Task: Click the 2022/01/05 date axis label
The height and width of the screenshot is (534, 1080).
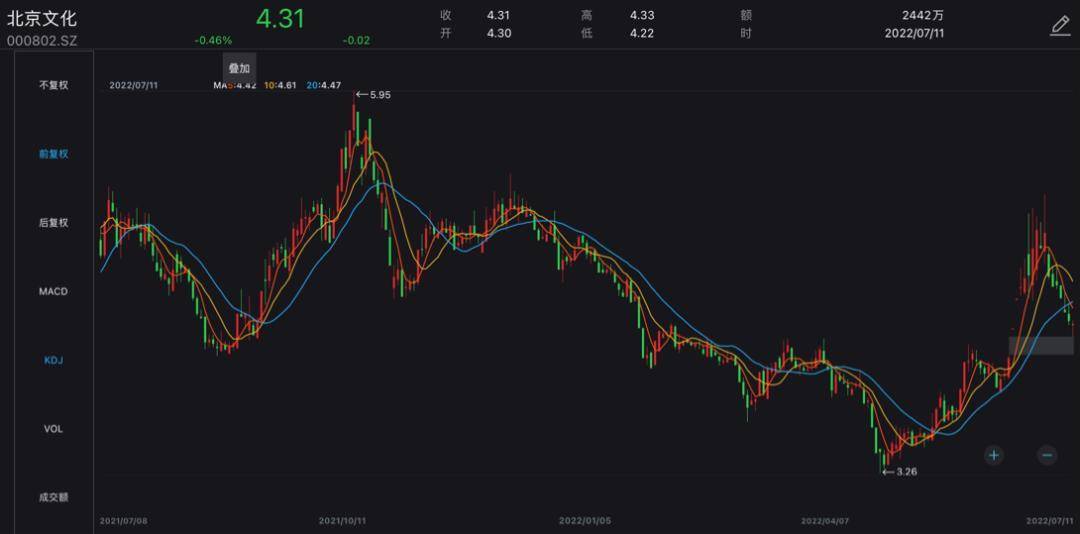Action: coord(585,521)
